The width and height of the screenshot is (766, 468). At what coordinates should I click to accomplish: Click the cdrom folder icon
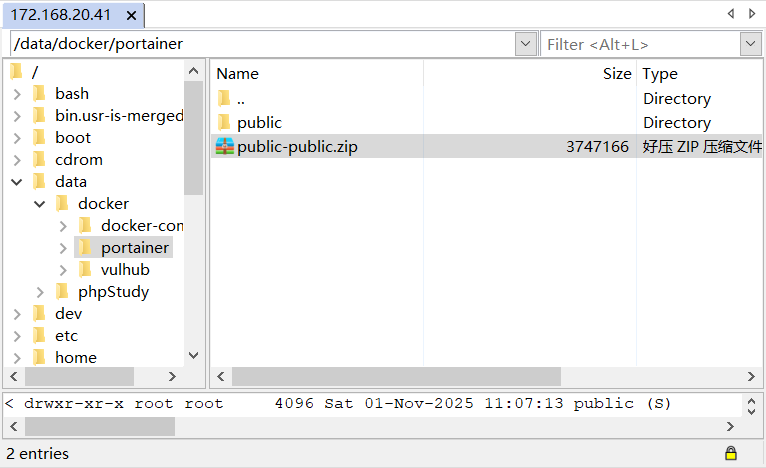39,159
